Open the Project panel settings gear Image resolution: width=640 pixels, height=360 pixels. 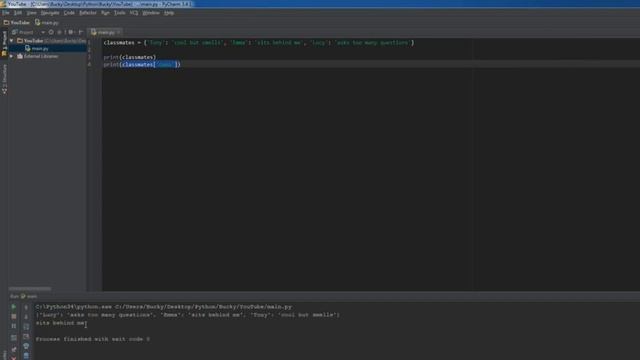[x=71, y=32]
